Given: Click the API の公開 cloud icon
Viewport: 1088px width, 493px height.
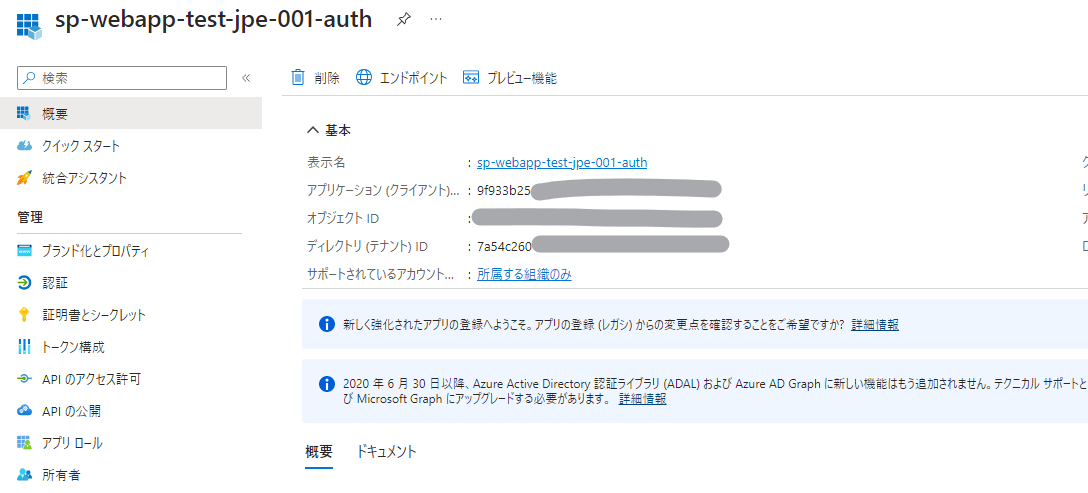Looking at the screenshot, I should click(x=24, y=410).
